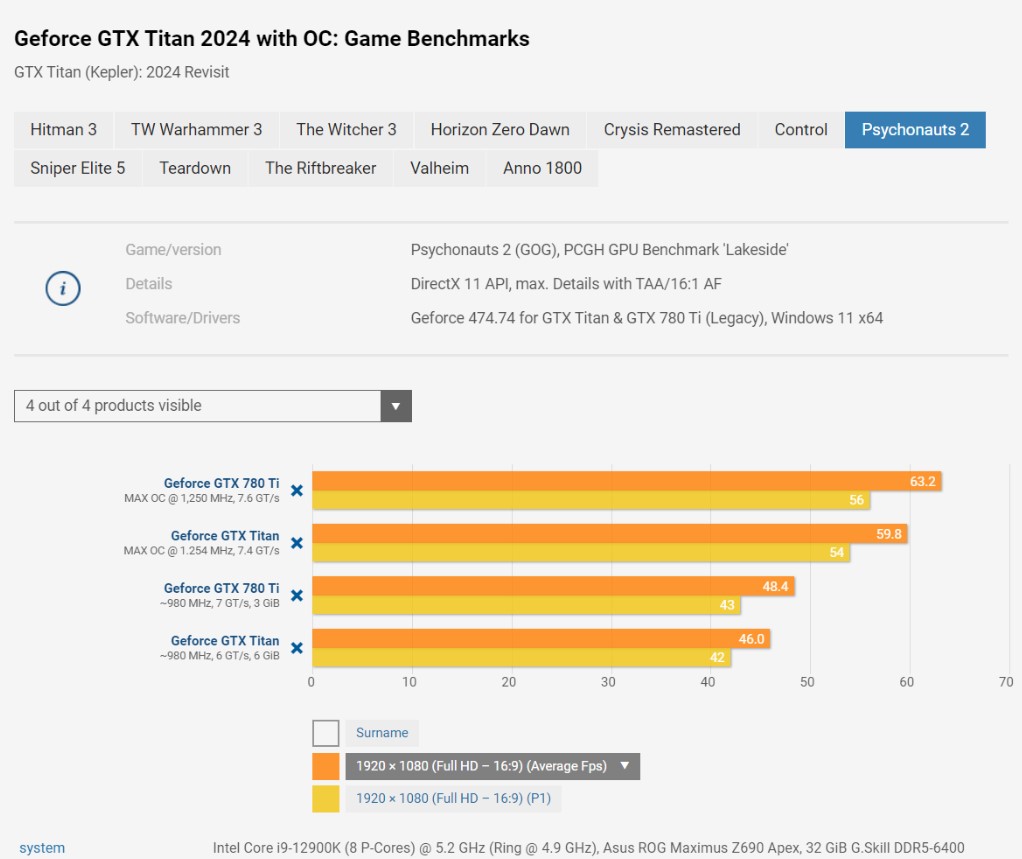Image resolution: width=1022 pixels, height=859 pixels.
Task: Open the Average Fps resolution dropdown
Action: [493, 766]
